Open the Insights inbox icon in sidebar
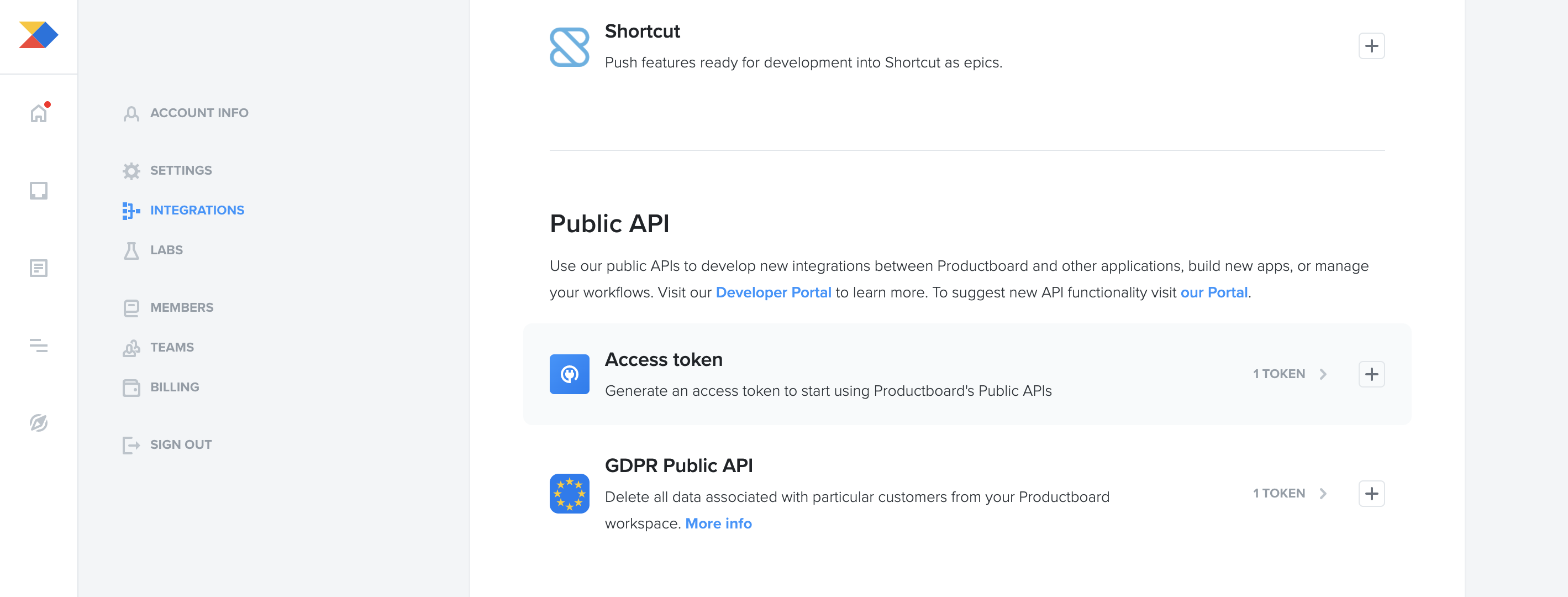 (38, 191)
